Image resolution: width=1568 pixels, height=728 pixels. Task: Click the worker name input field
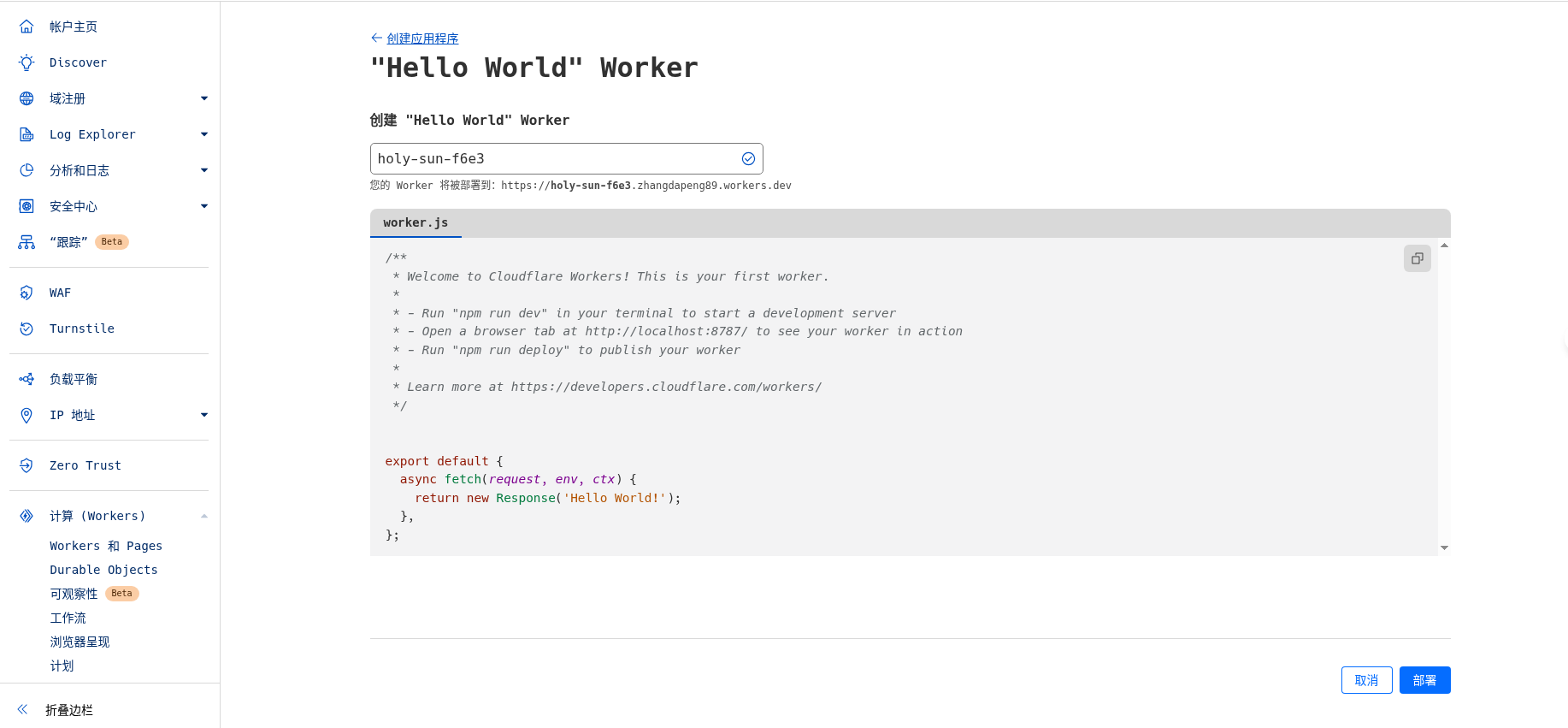(x=566, y=158)
